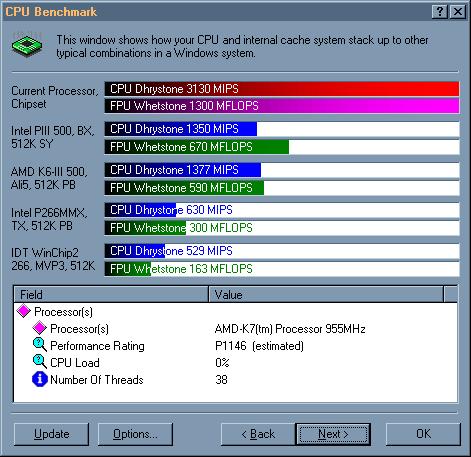
Task: Confirm with the OK button
Action: tap(423, 434)
